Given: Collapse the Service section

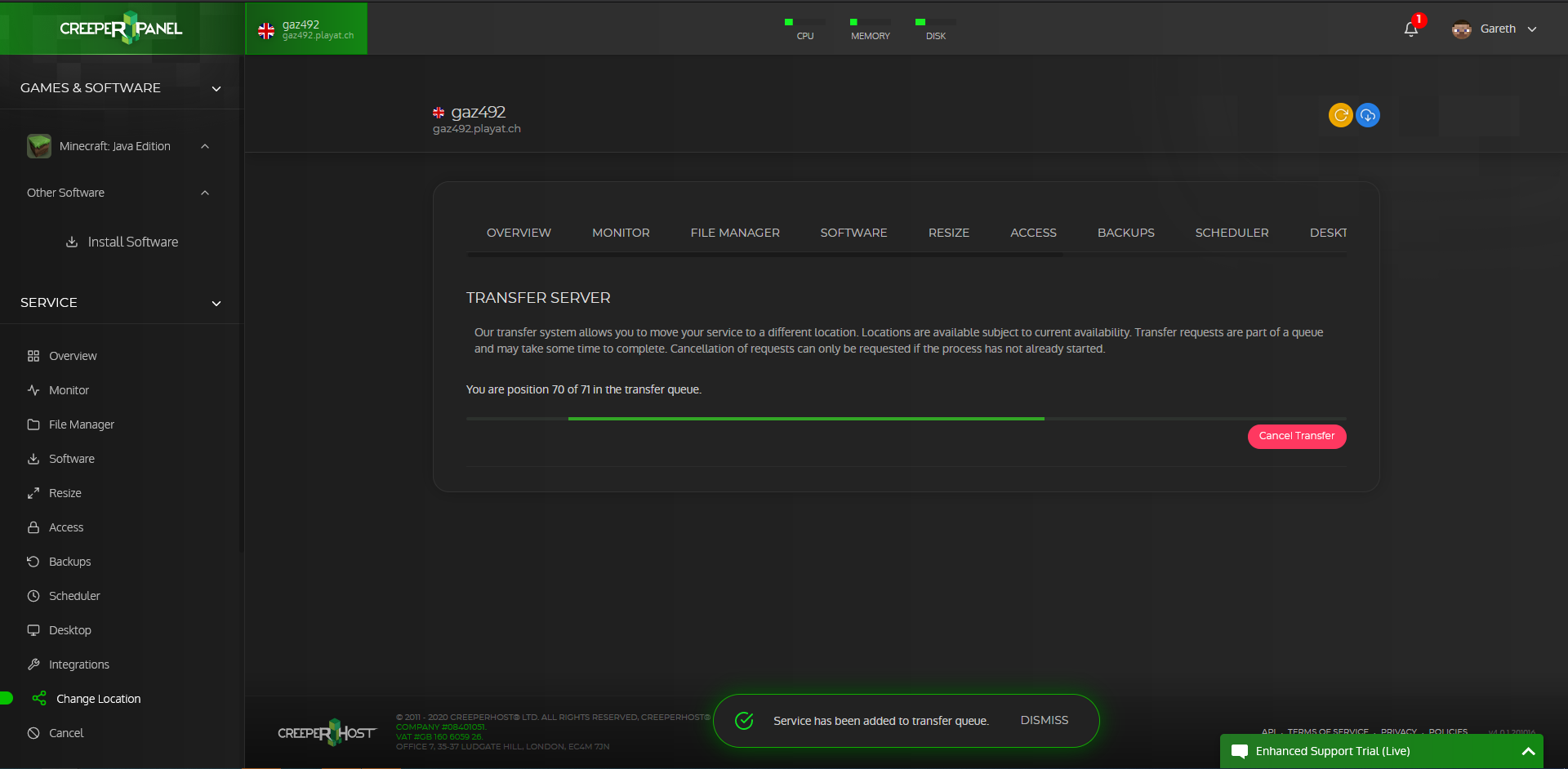Looking at the screenshot, I should tap(216, 303).
